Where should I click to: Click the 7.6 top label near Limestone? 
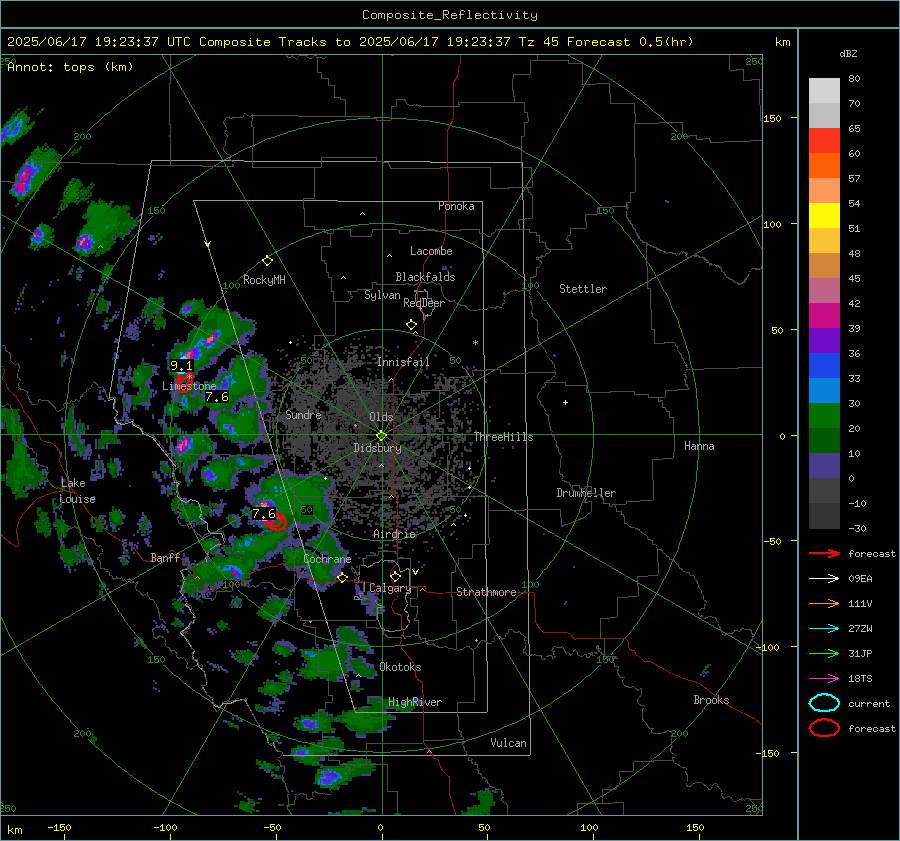pyautogui.click(x=216, y=397)
